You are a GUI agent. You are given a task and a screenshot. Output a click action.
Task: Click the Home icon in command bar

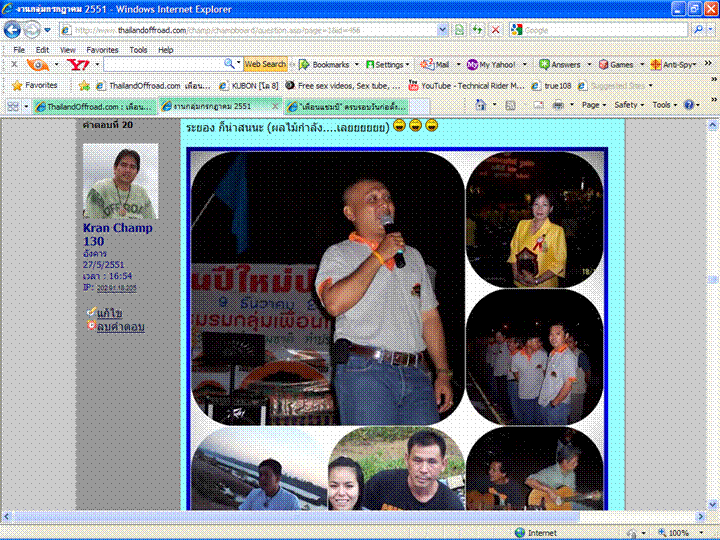[x=481, y=105]
